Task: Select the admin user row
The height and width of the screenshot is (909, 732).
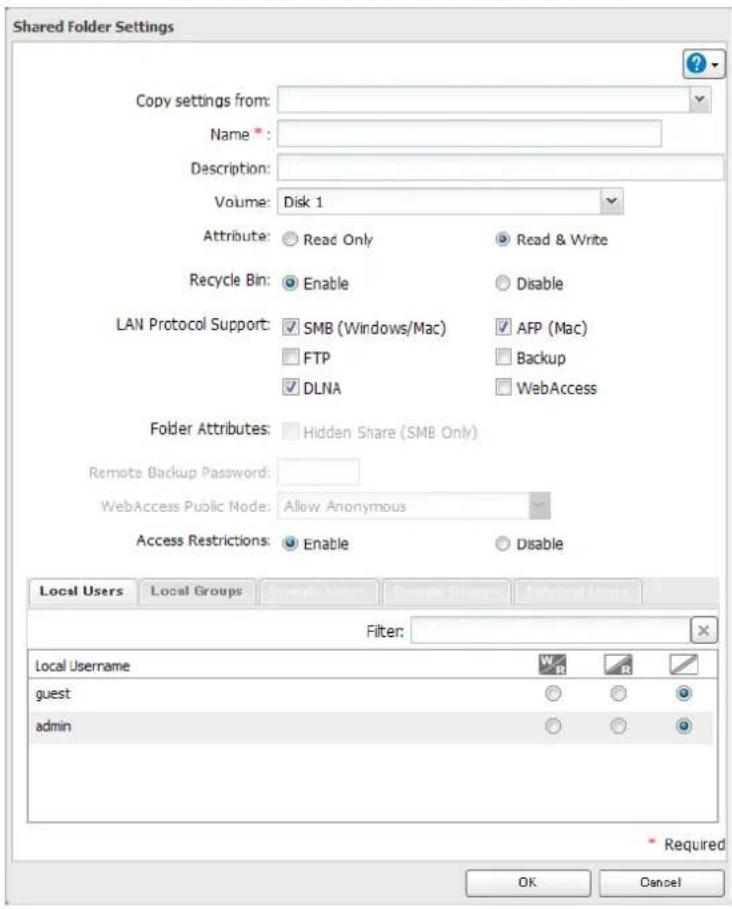Action: click(371, 726)
